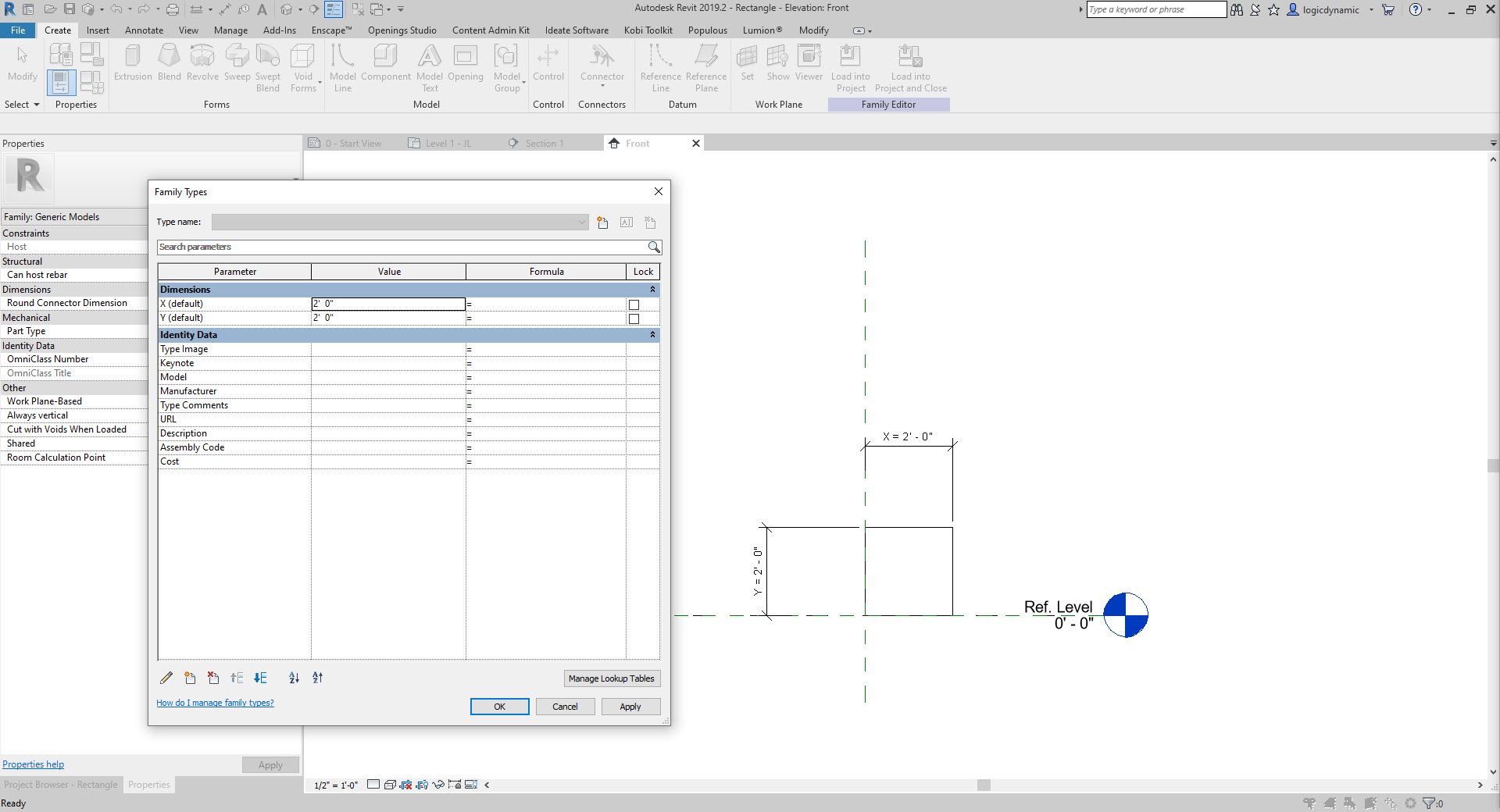This screenshot has height=812, width=1500.
Task: Sort parameters in ascending order
Action: pos(294,678)
